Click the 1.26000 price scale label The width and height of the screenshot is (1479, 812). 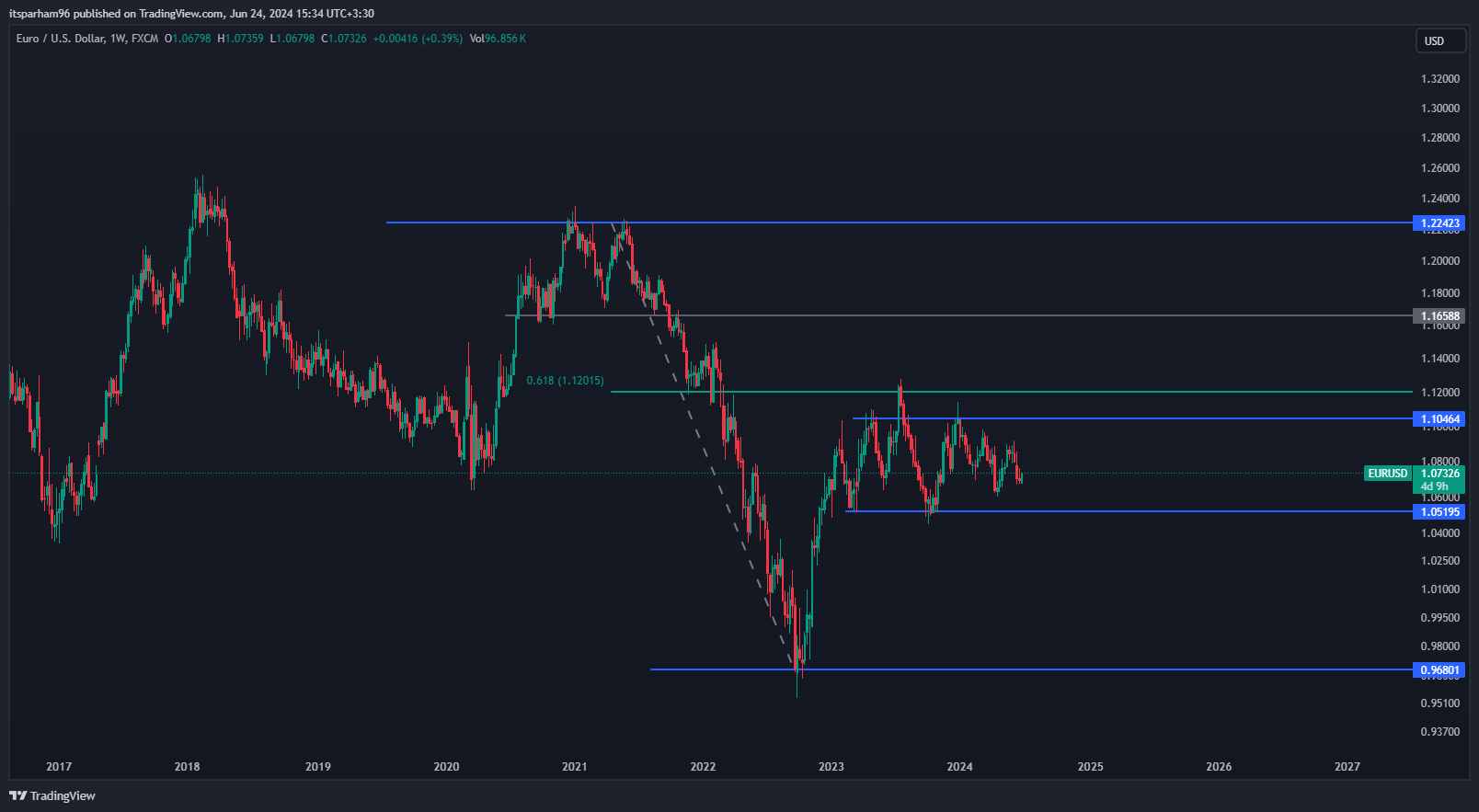point(1440,168)
